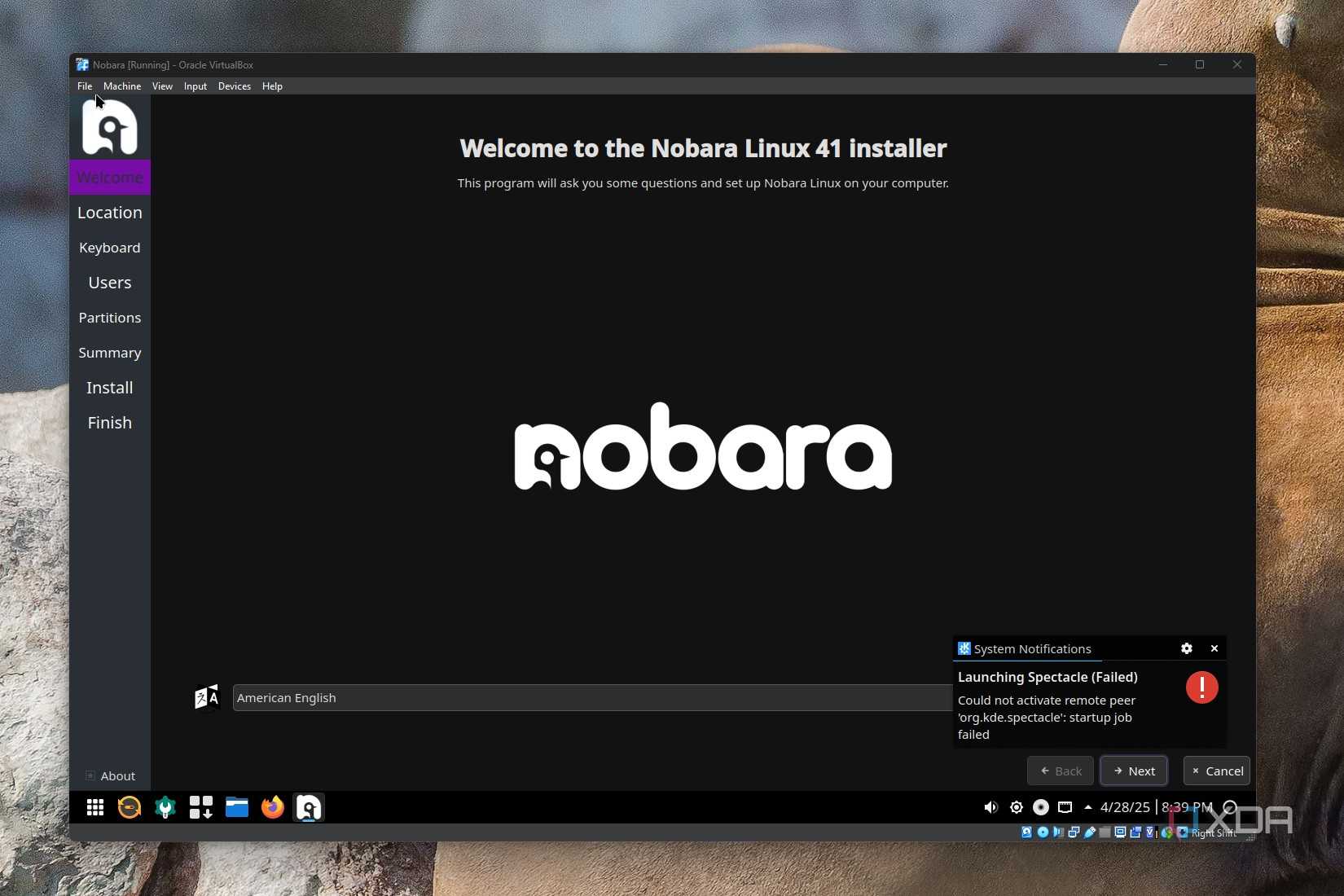Open the system settings wrench icon
This screenshot has width=1344, height=896.
coord(165,807)
